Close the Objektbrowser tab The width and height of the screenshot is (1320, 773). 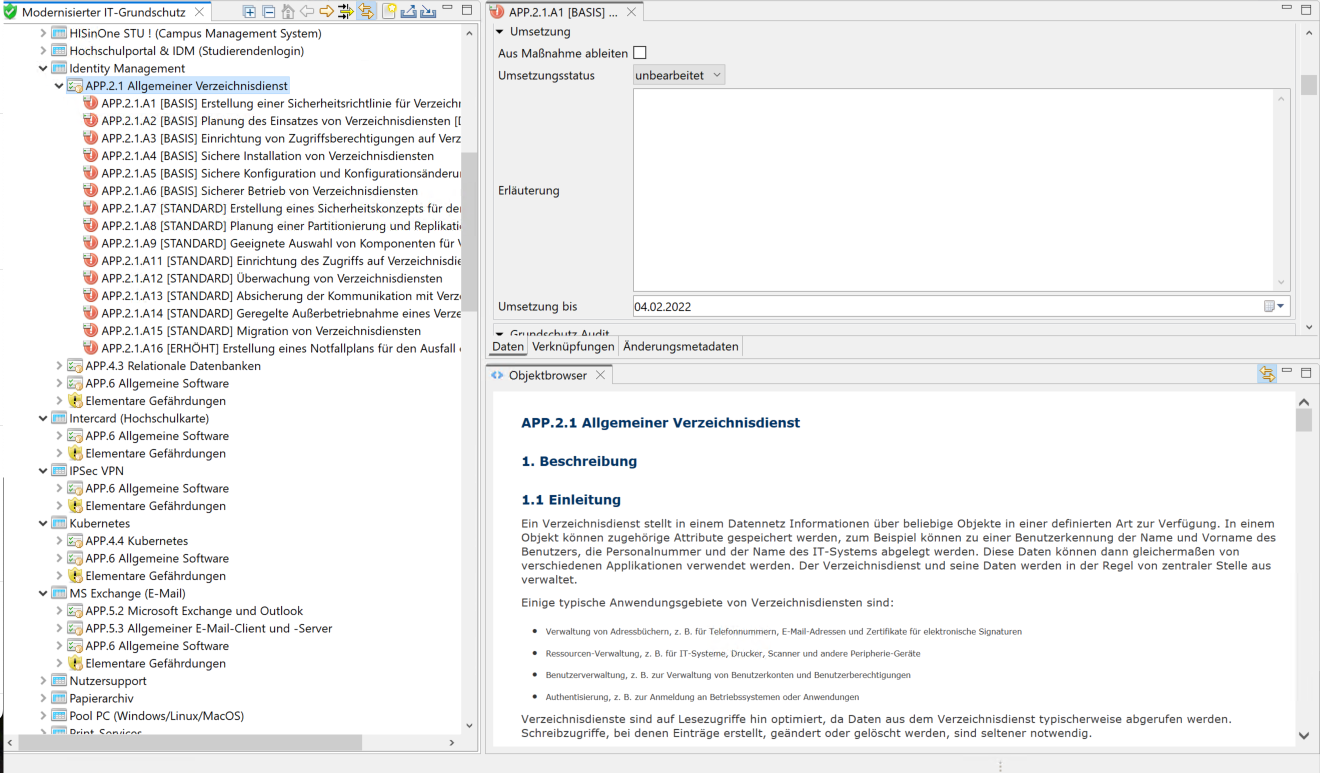(600, 375)
